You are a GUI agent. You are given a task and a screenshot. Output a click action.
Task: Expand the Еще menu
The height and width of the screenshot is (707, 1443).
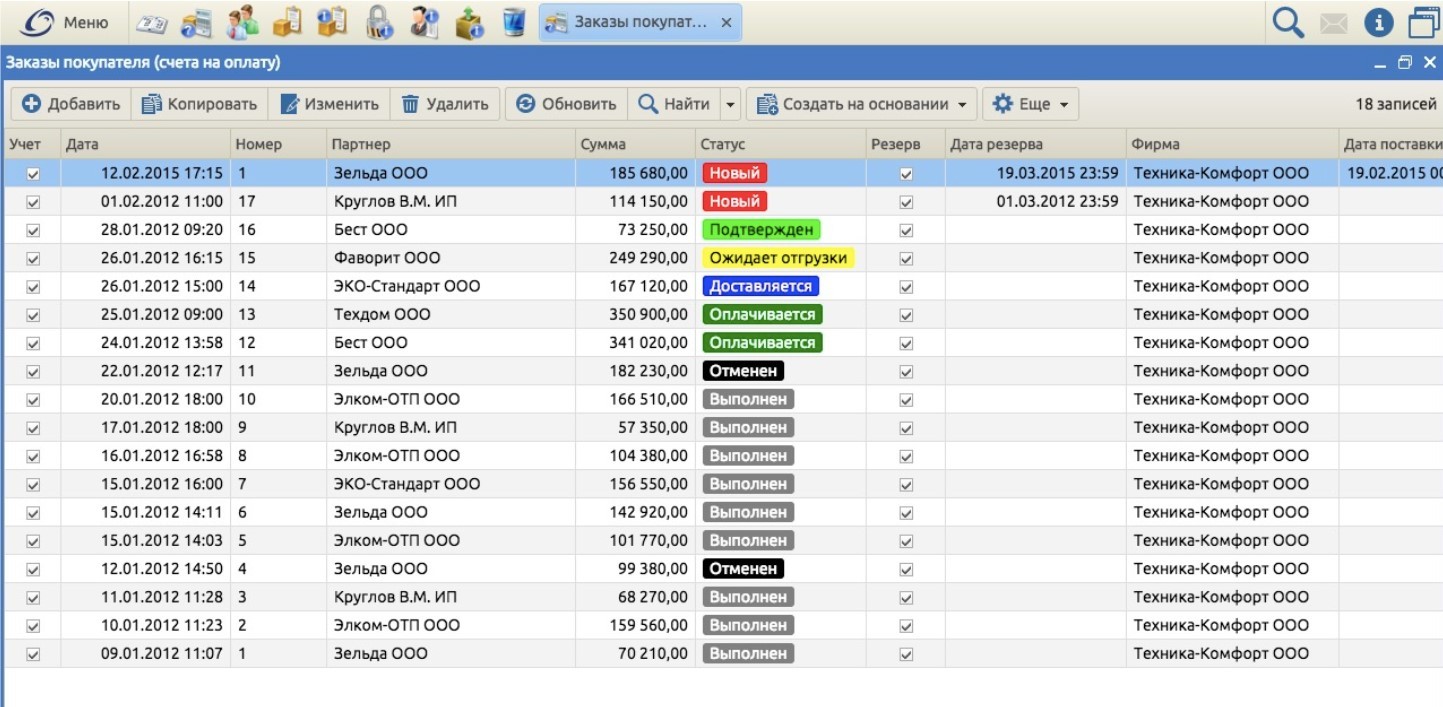[x=1030, y=104]
